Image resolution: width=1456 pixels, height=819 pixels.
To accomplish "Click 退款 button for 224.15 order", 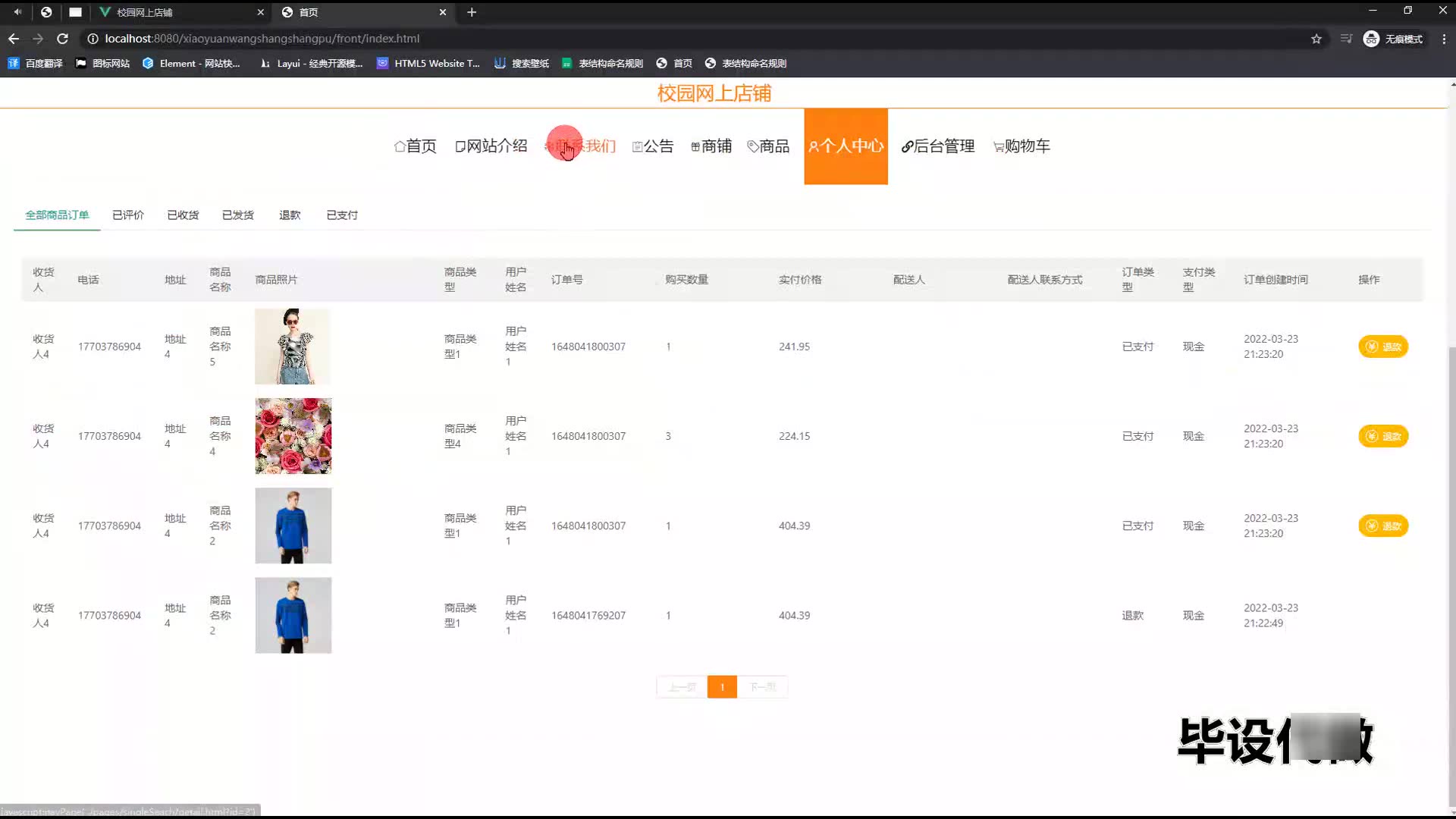I will pos(1382,436).
